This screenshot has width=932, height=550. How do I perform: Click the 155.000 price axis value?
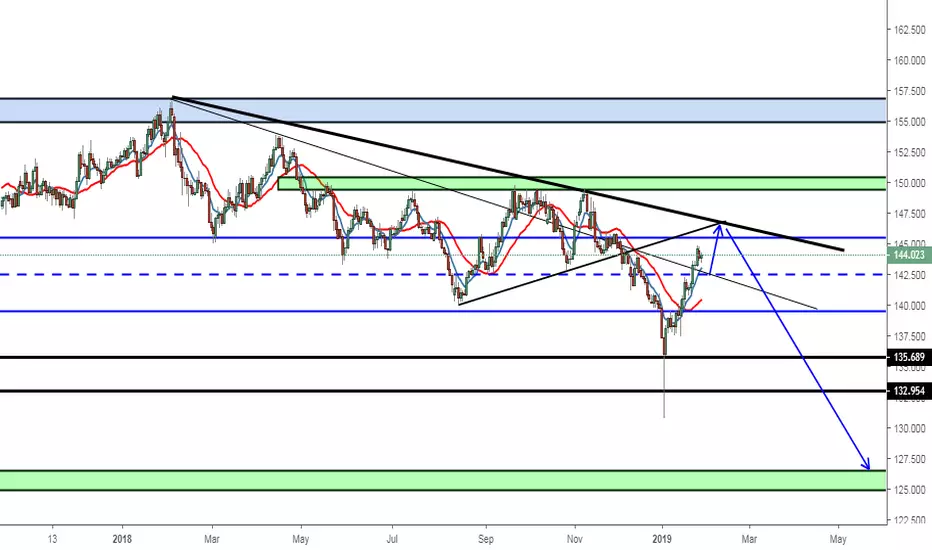point(909,122)
